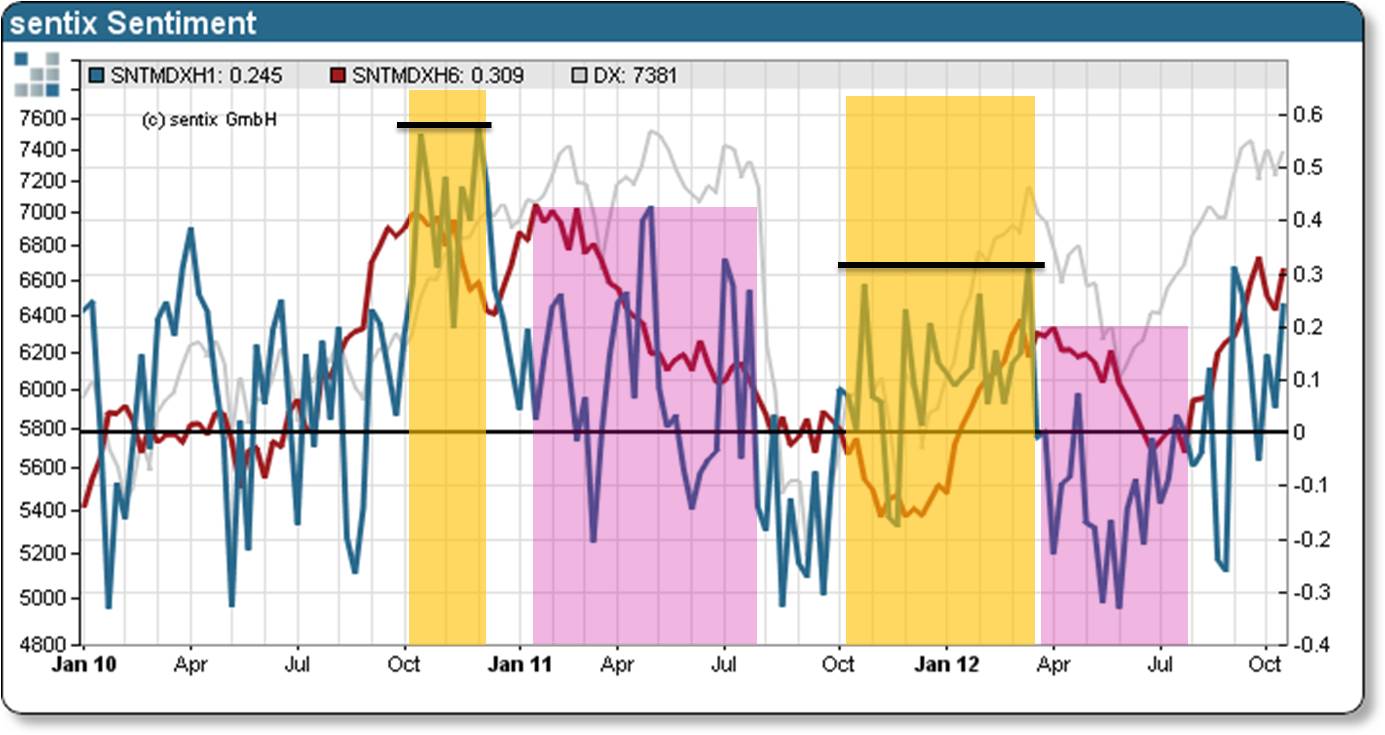Click the 0.5 sentiment axis value
Viewport: 1385px width, 735px height.
click(1308, 167)
